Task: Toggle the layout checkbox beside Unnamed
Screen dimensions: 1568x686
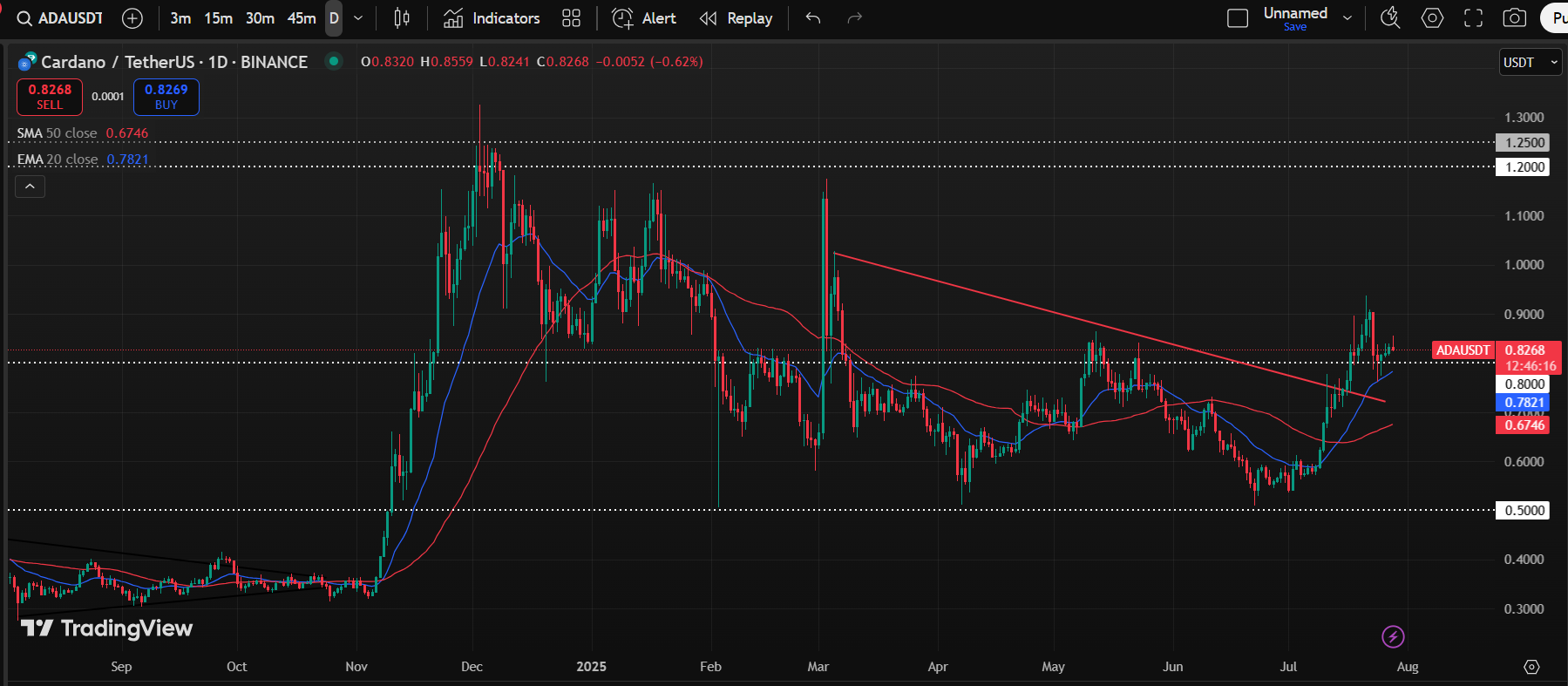Action: point(1238,18)
